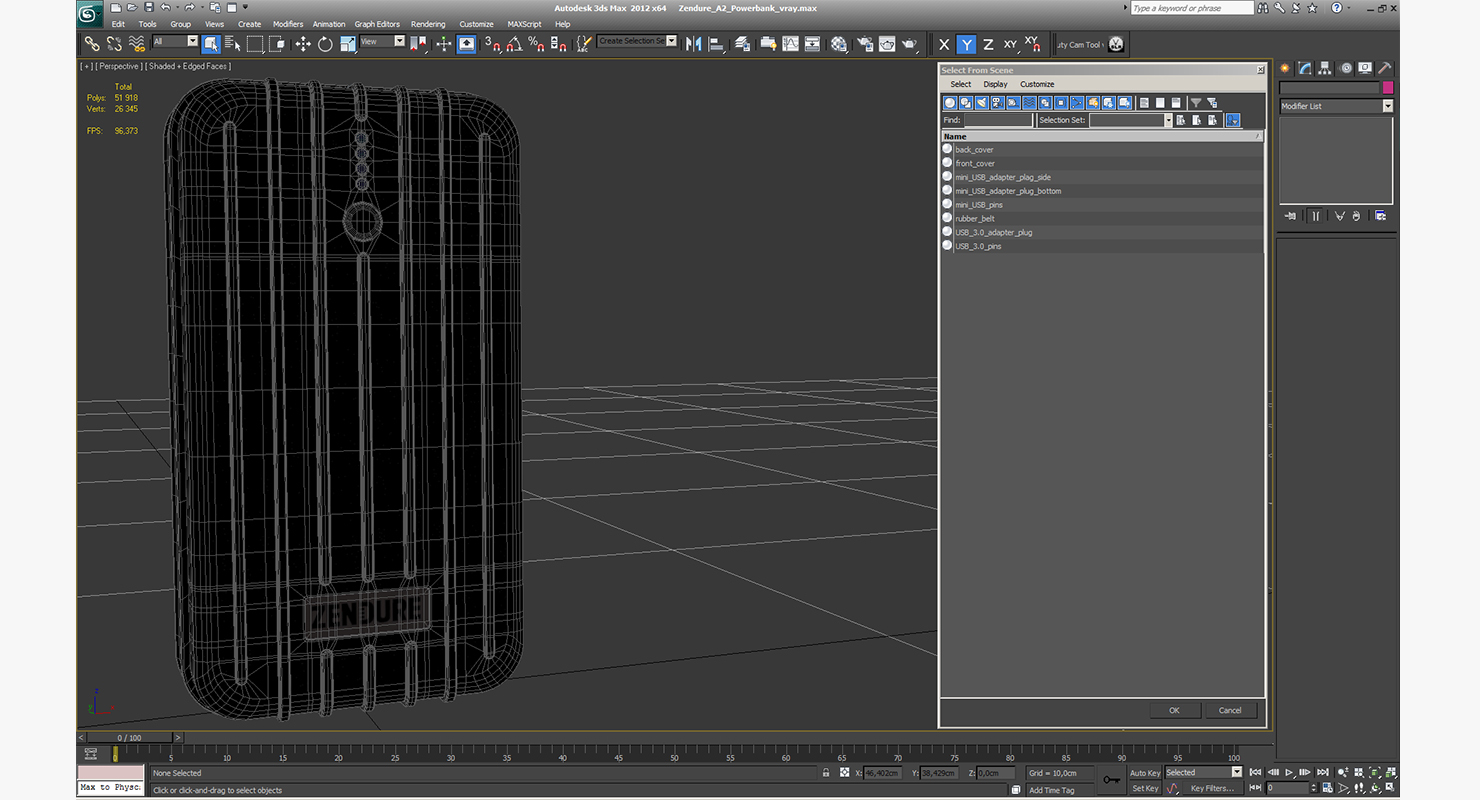1480x800 pixels.
Task: Toggle the selection lock padlock
Action: pyautogui.click(x=826, y=773)
